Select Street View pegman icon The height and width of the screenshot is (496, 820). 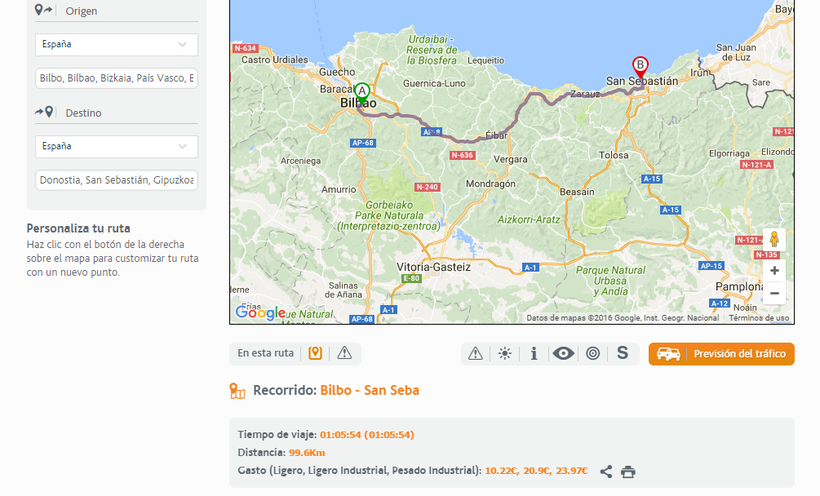point(774,240)
